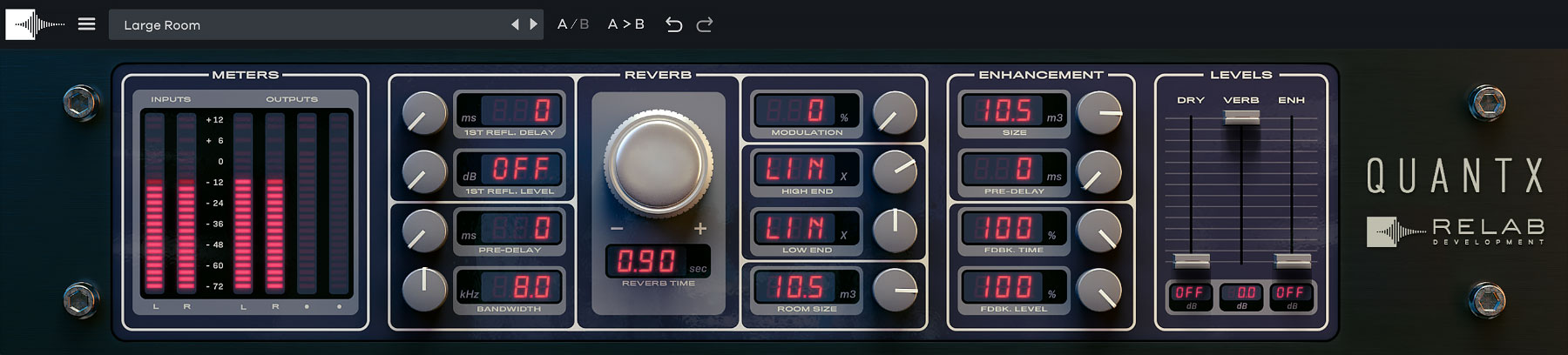Click the Enhancement Pre-Delay display
Image resolution: width=1568 pixels, height=355 pixels.
pos(1014,169)
